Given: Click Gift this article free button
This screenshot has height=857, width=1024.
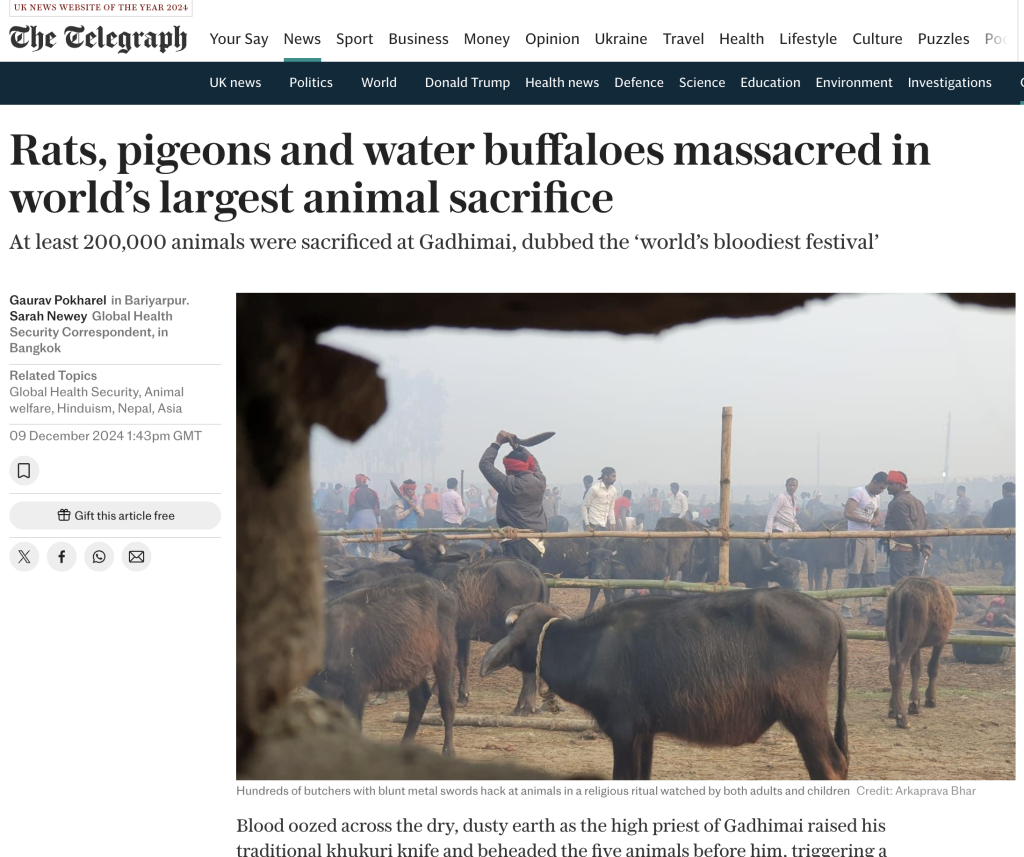Looking at the screenshot, I should pos(115,515).
